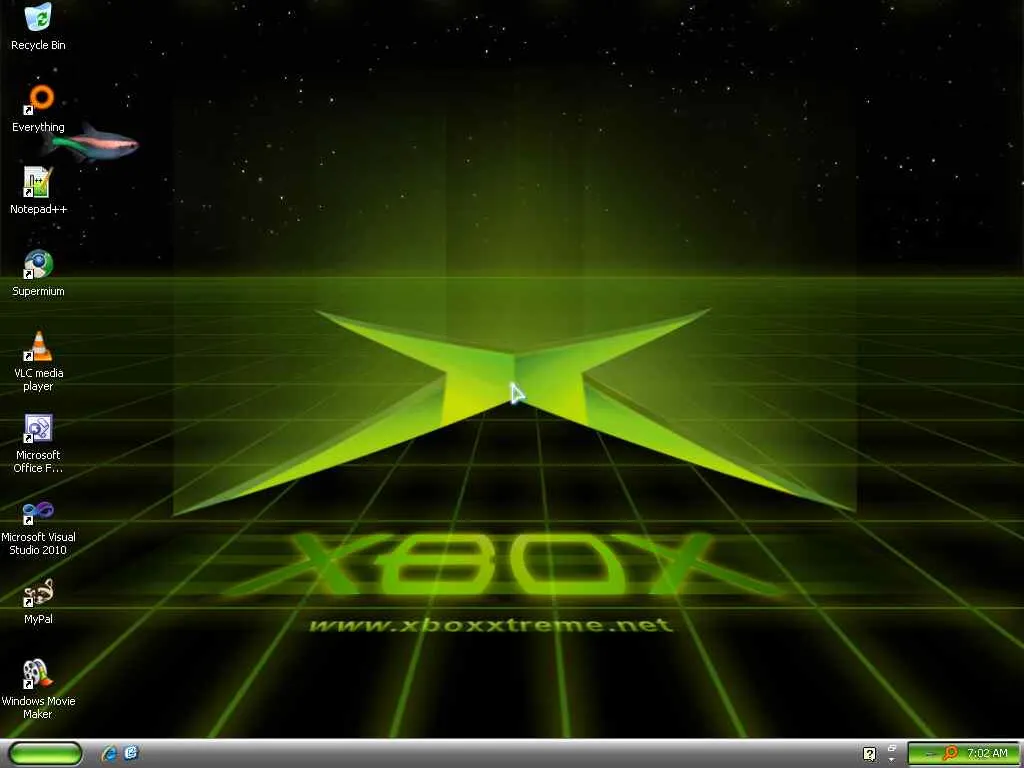This screenshot has height=768, width=1024.
Task: Open the Recycle Bin desktop icon
Action: click(x=38, y=26)
